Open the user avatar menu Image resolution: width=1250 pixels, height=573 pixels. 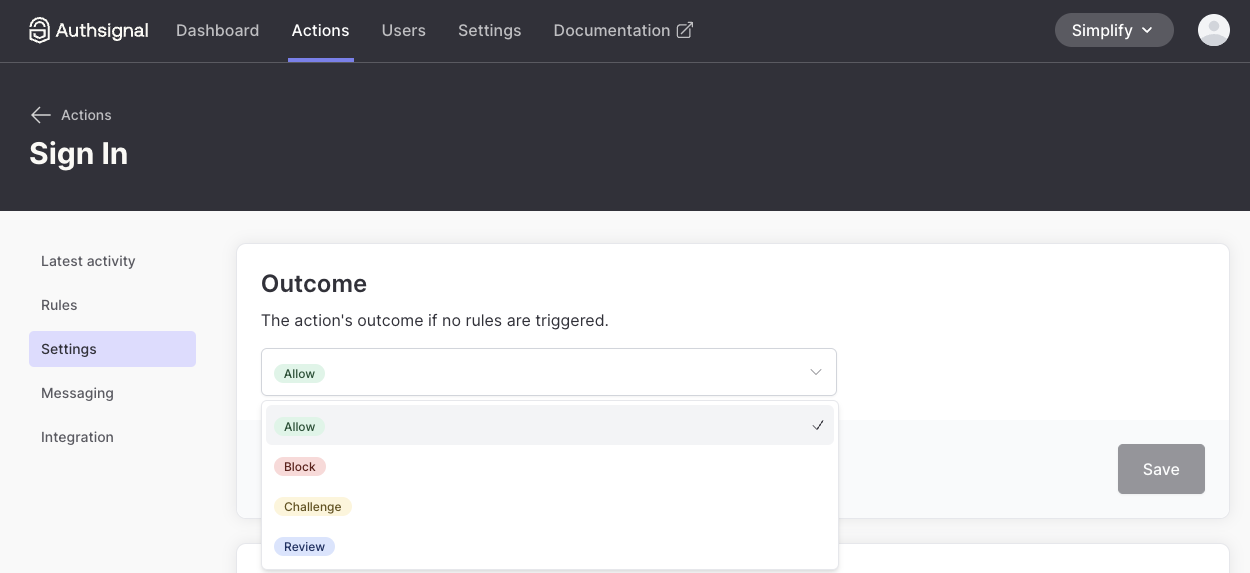[1214, 30]
